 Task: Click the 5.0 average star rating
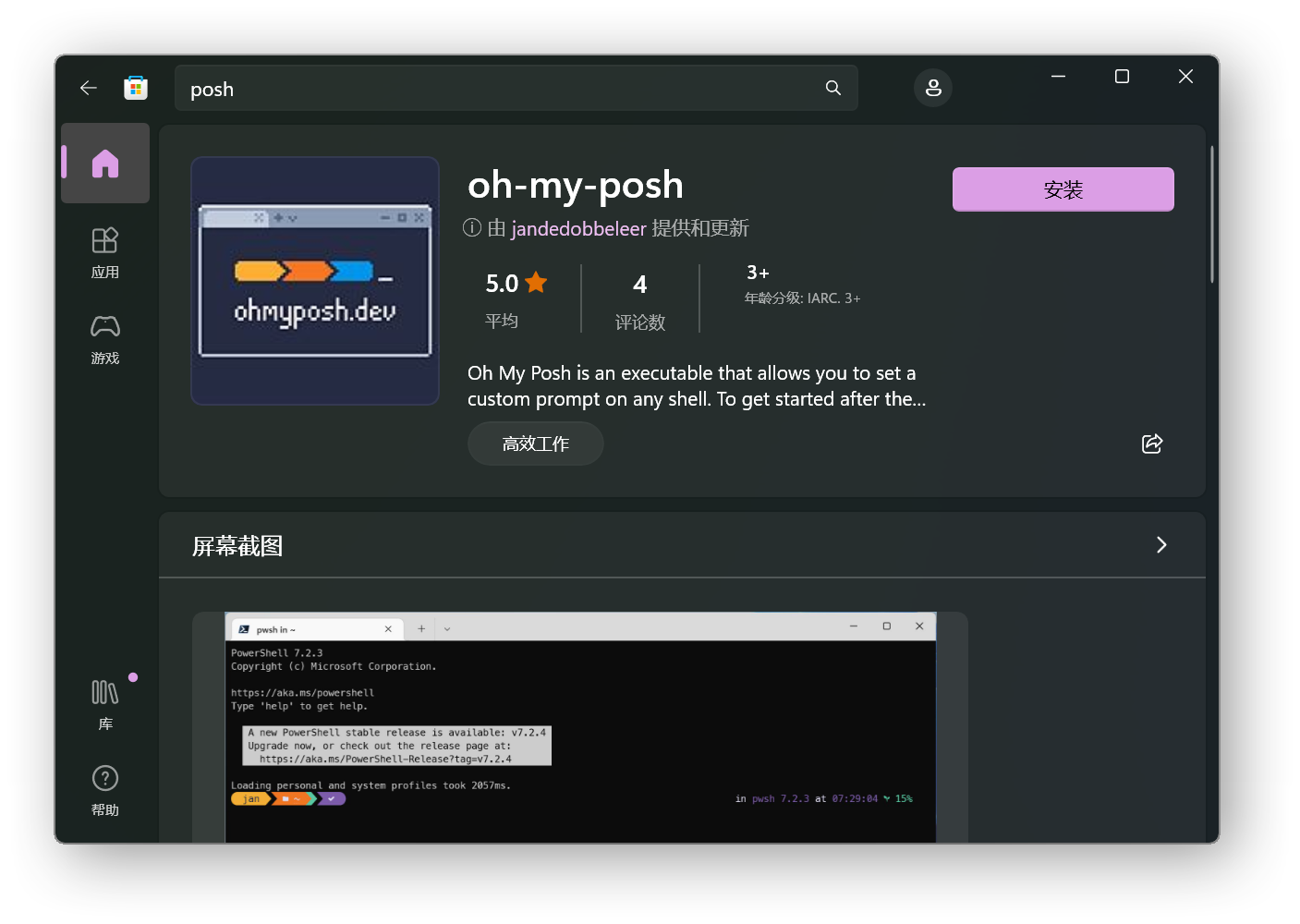(x=516, y=299)
